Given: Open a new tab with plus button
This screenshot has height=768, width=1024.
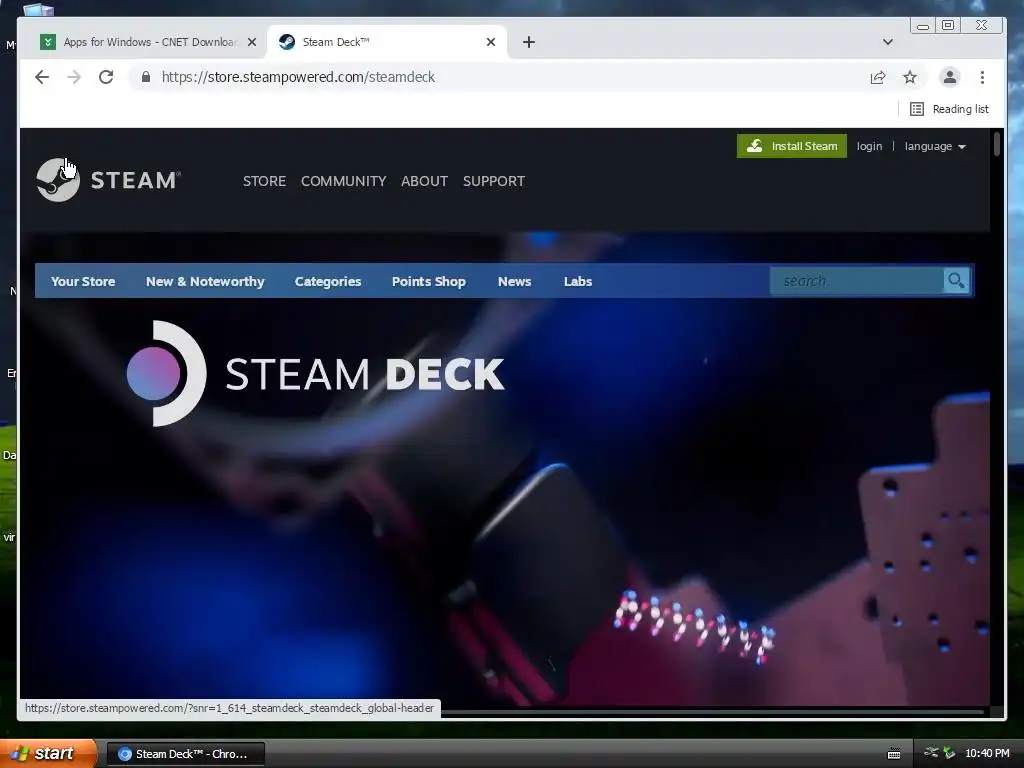Looking at the screenshot, I should tap(529, 42).
